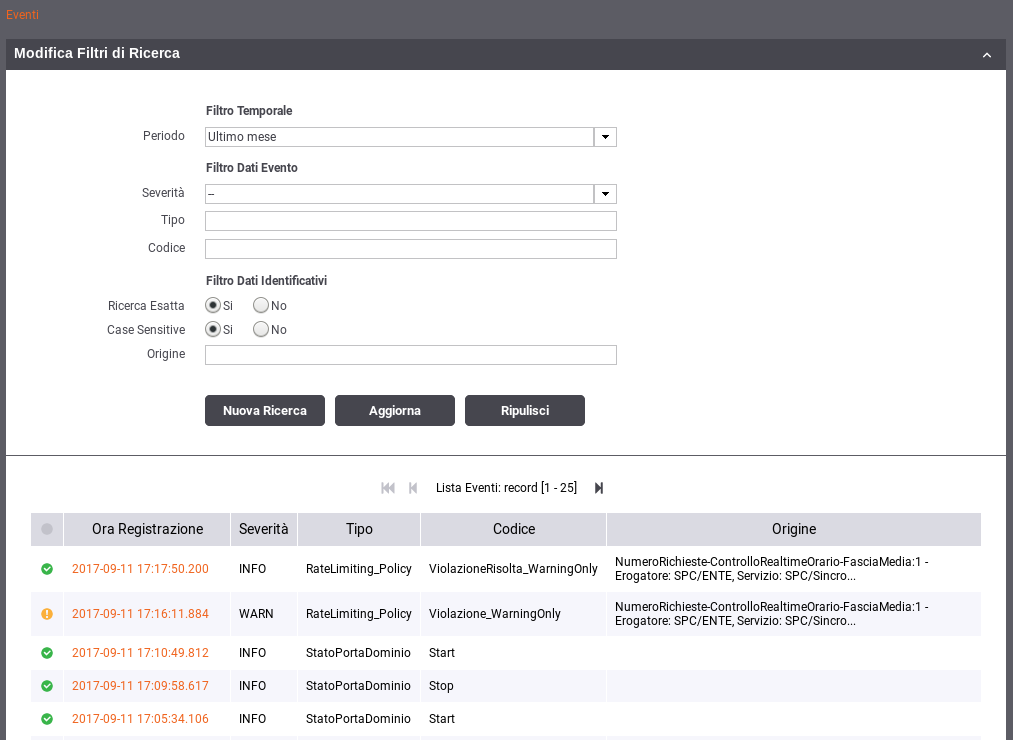Select No for Case Sensitive
1013x740 pixels.
point(260,329)
